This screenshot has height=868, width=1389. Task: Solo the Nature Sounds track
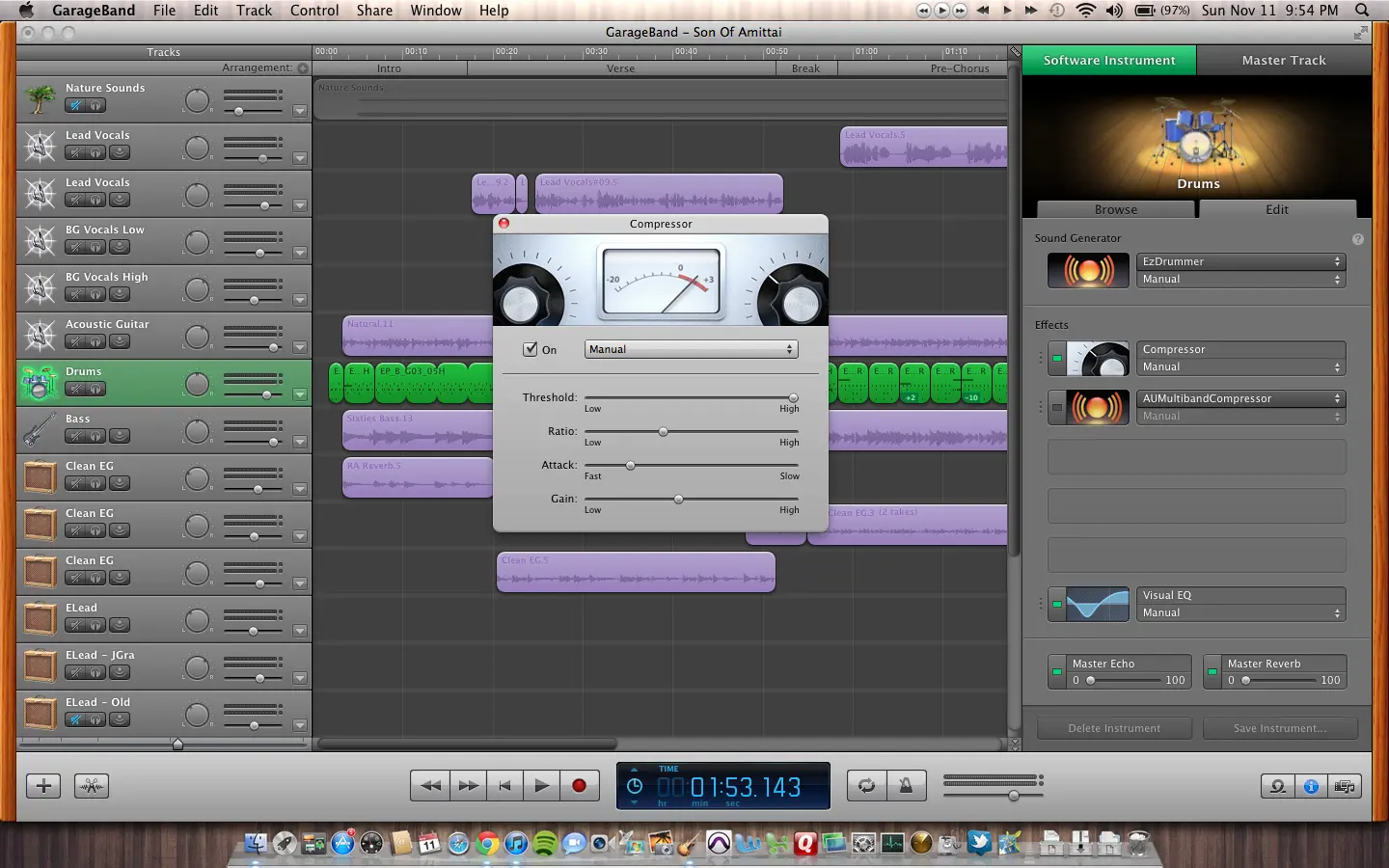pos(96,105)
